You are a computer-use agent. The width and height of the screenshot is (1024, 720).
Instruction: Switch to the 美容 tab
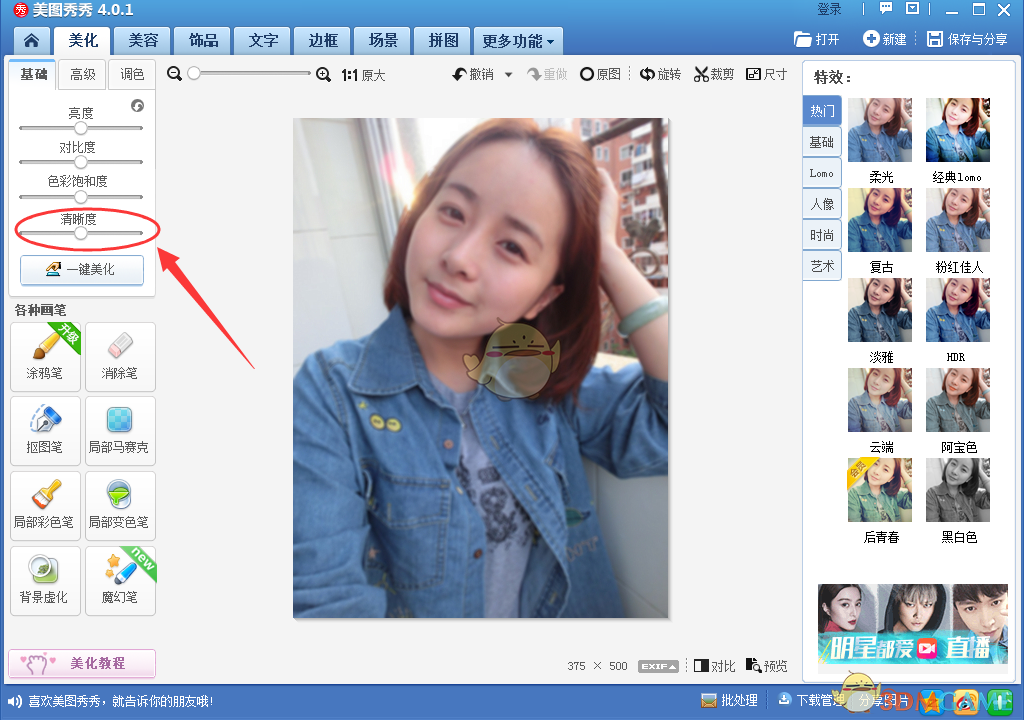pyautogui.click(x=143, y=40)
